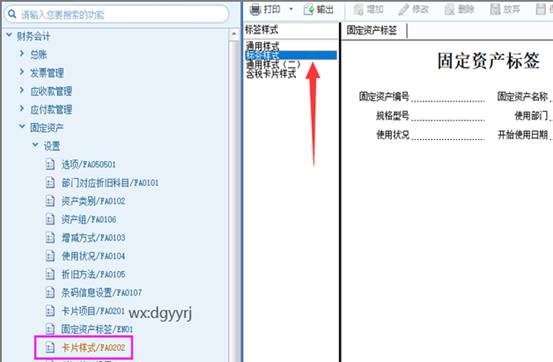The image size is (553, 362).
Task: Expand the 总账 node
Action: point(22,53)
